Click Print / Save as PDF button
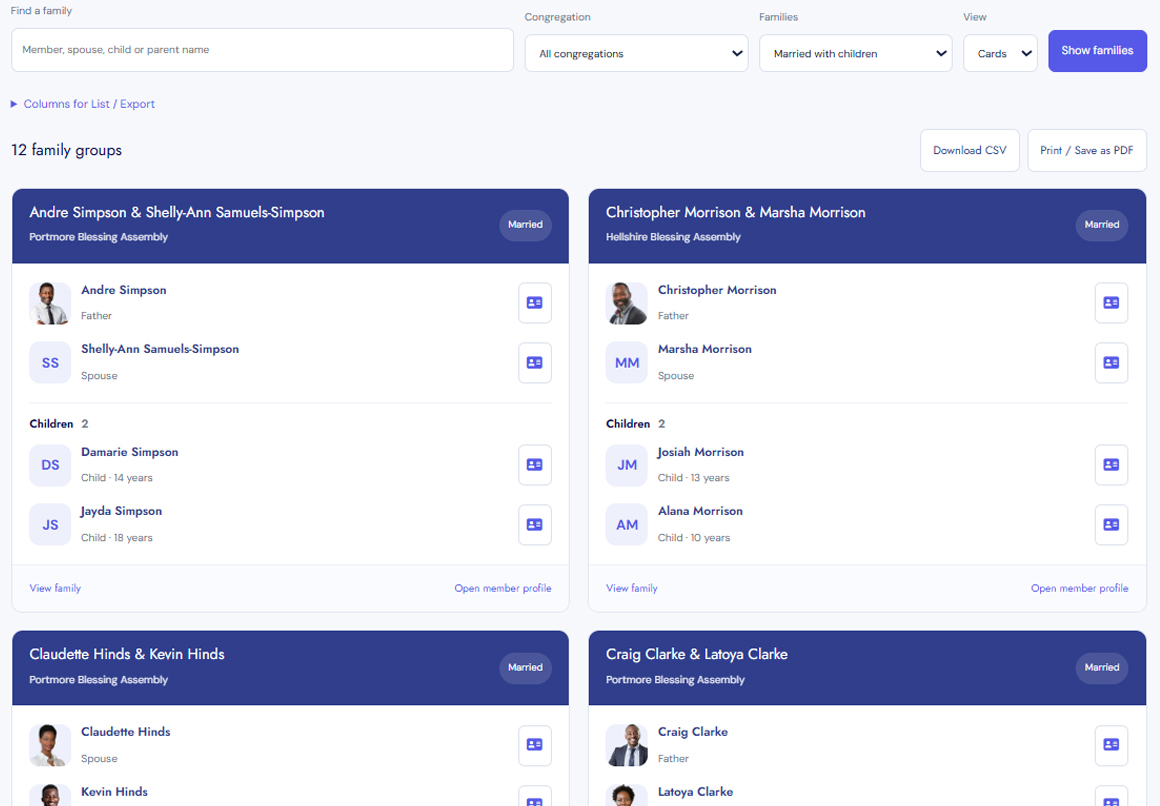The image size is (1160, 806). pyautogui.click(x=1087, y=150)
